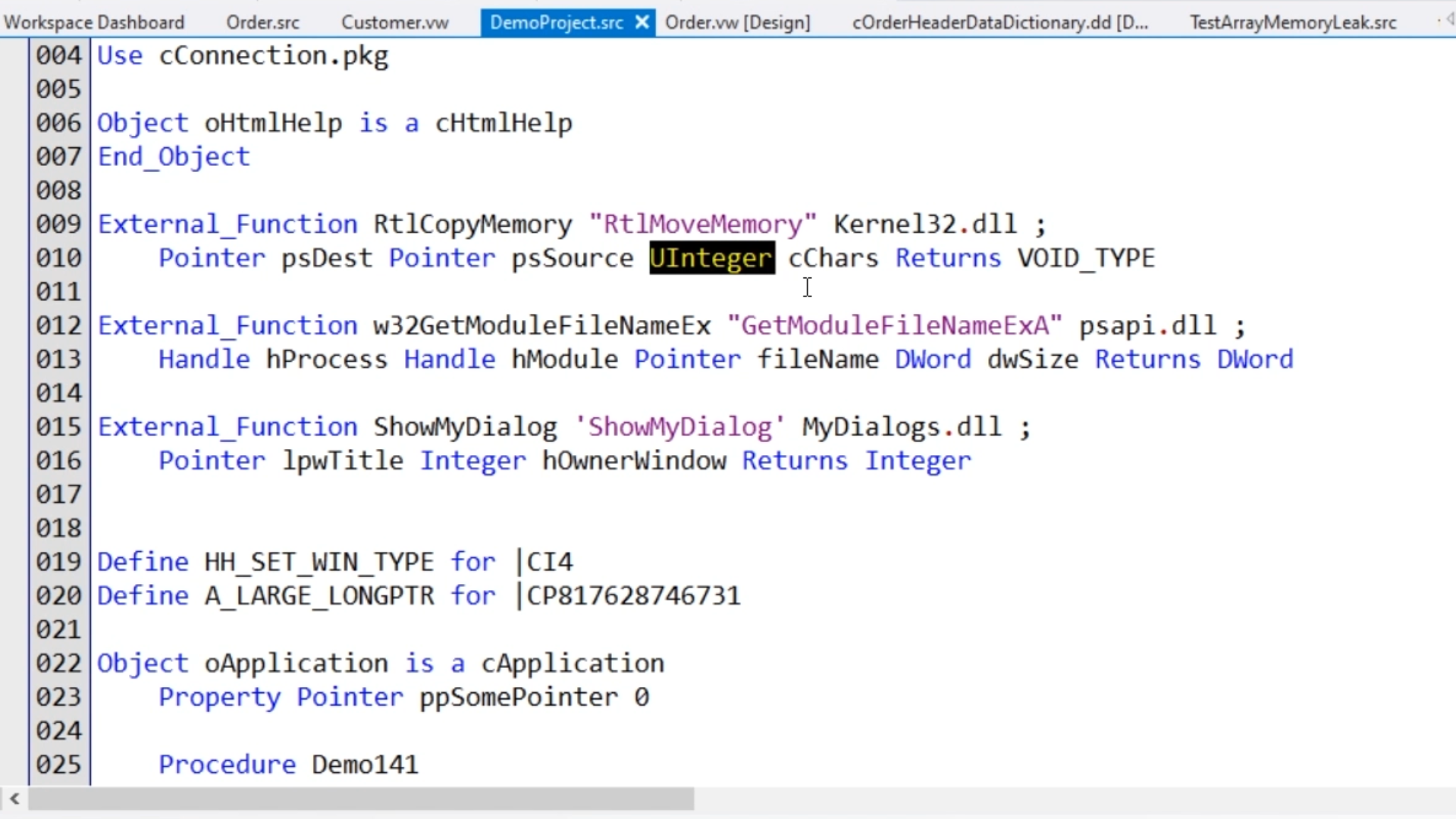
Task: Click line number 022 in the gutter
Action: (x=58, y=664)
